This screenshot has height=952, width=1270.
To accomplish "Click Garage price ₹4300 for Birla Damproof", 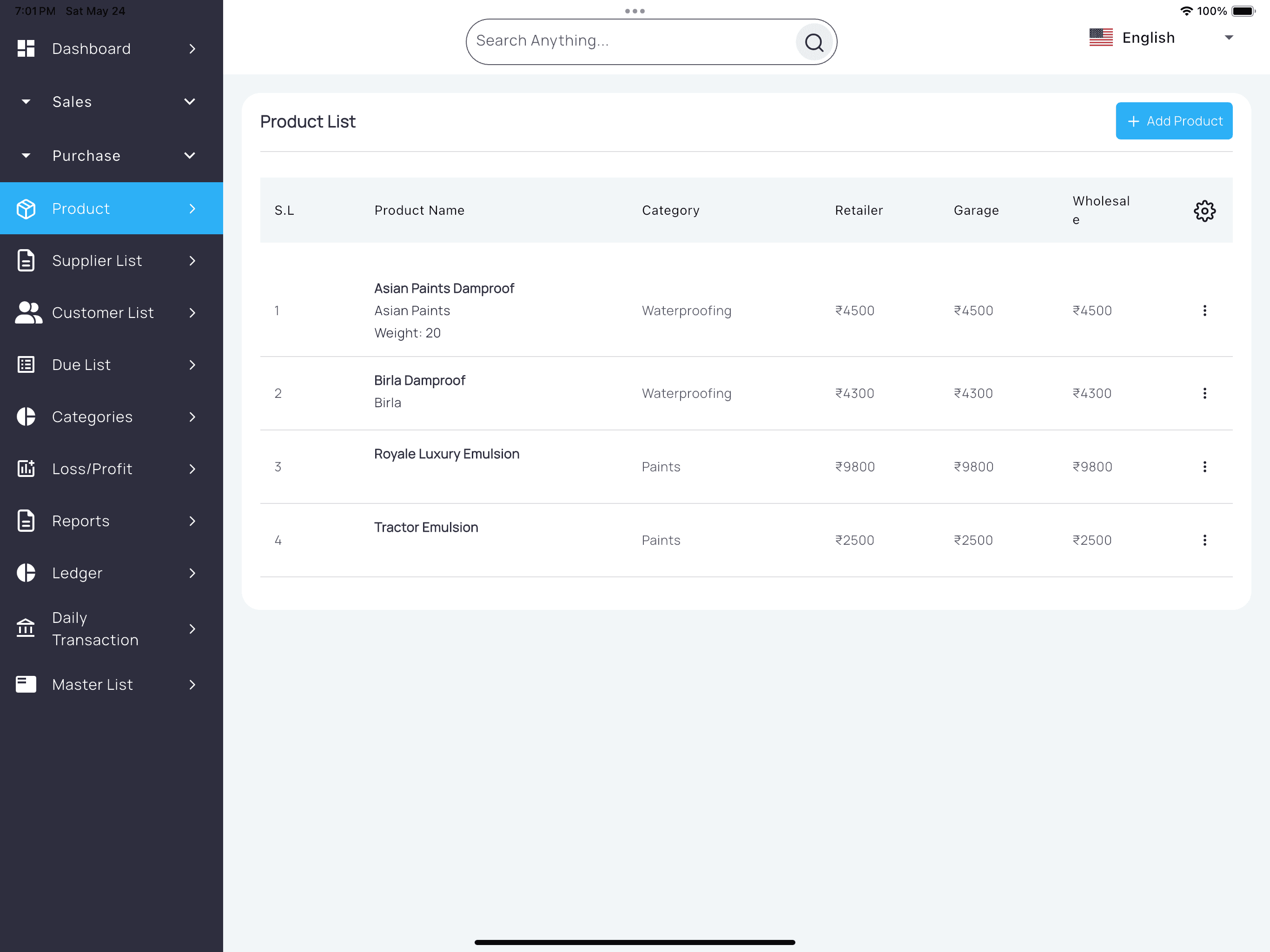I will (973, 393).
